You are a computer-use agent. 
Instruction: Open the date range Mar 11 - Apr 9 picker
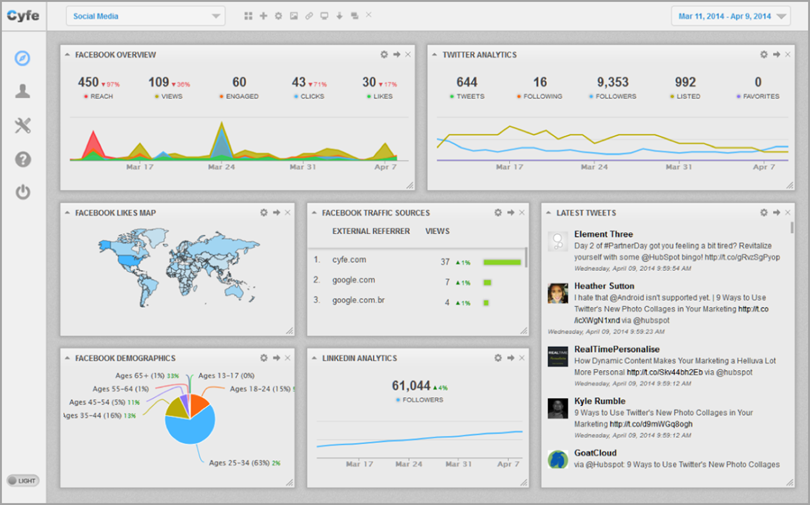(731, 16)
